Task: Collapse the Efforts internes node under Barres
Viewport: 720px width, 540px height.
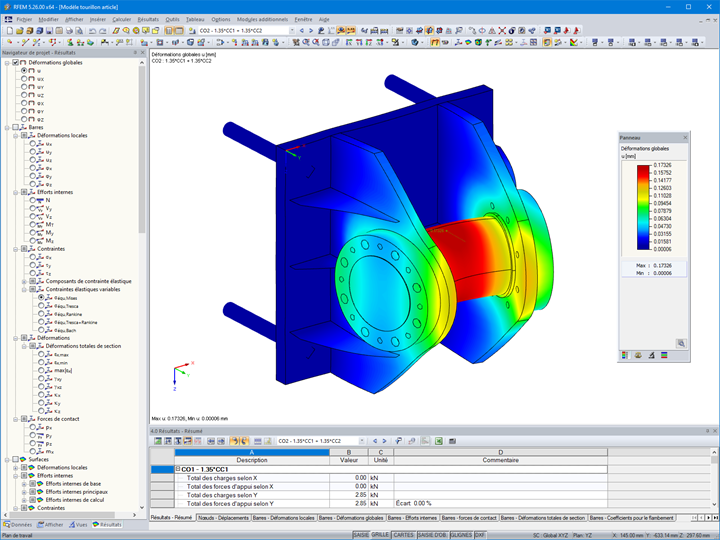Action: (x=16, y=192)
